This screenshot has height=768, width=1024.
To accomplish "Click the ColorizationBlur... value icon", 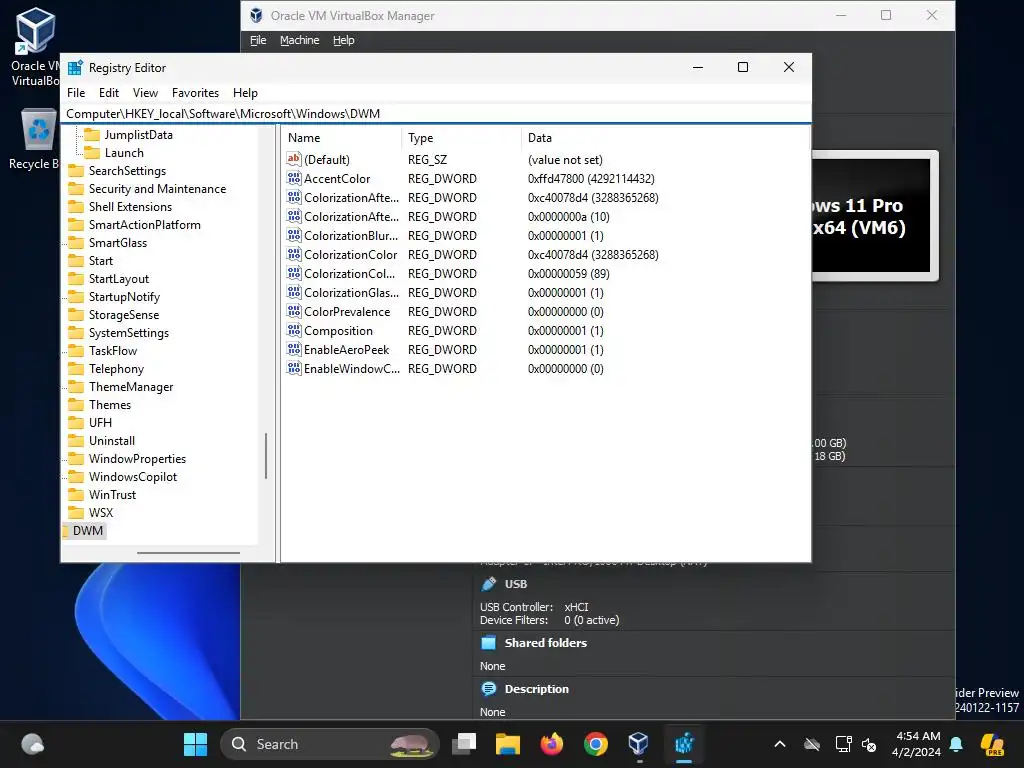I will click(x=294, y=236).
